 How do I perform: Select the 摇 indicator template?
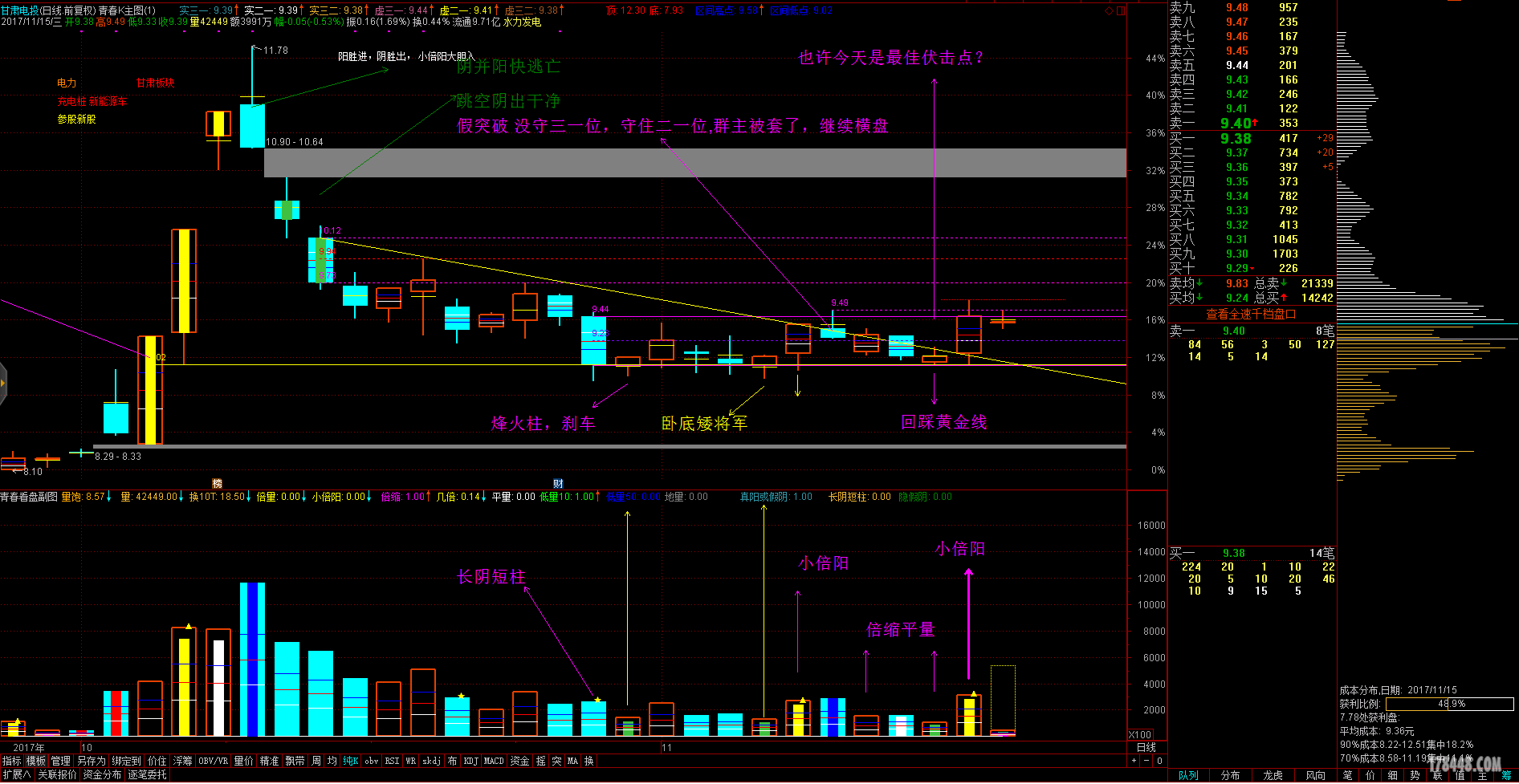tap(541, 761)
